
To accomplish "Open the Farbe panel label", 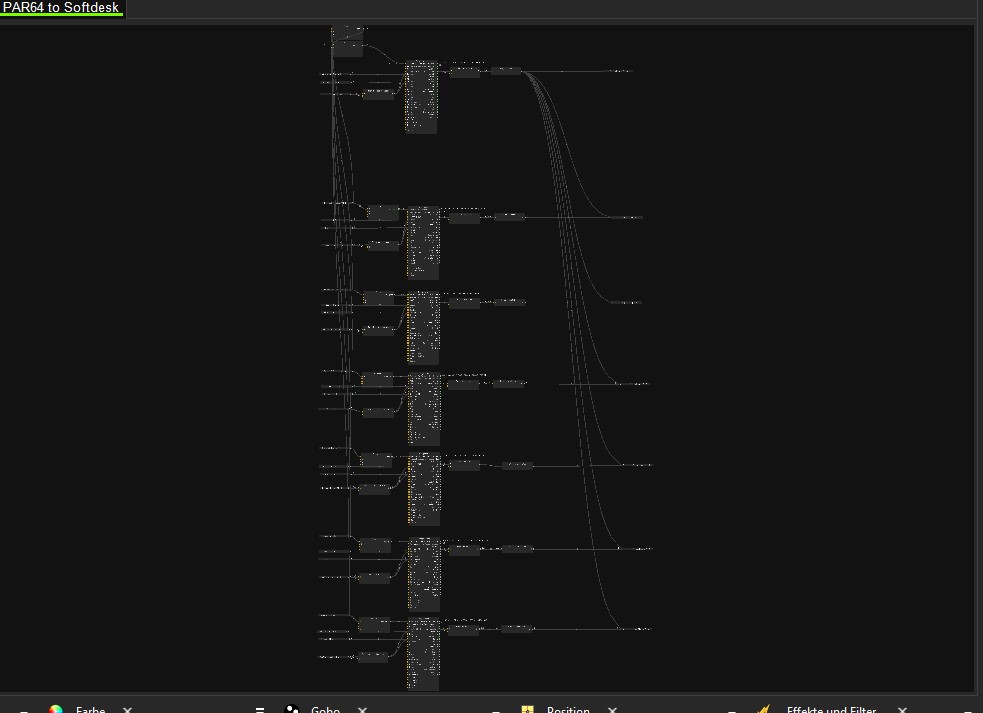I will pyautogui.click(x=90, y=709).
